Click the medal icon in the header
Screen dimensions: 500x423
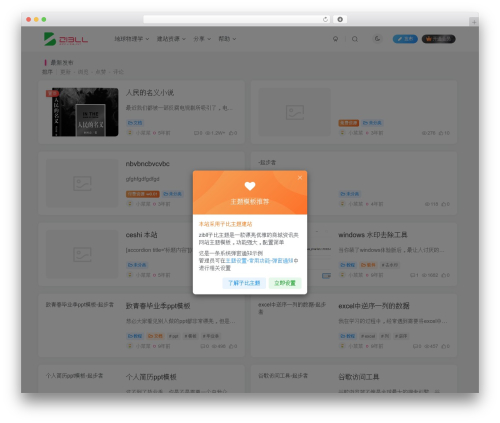(x=335, y=39)
